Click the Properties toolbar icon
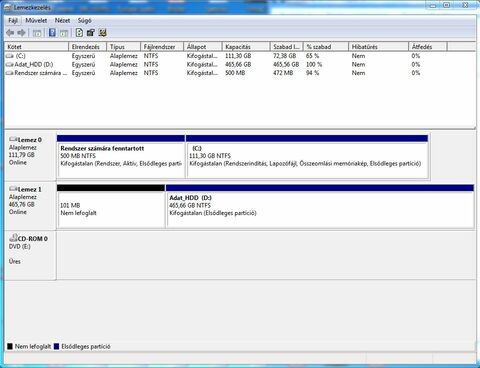Image resolution: width=480 pixels, height=368 pixels. coord(91,33)
